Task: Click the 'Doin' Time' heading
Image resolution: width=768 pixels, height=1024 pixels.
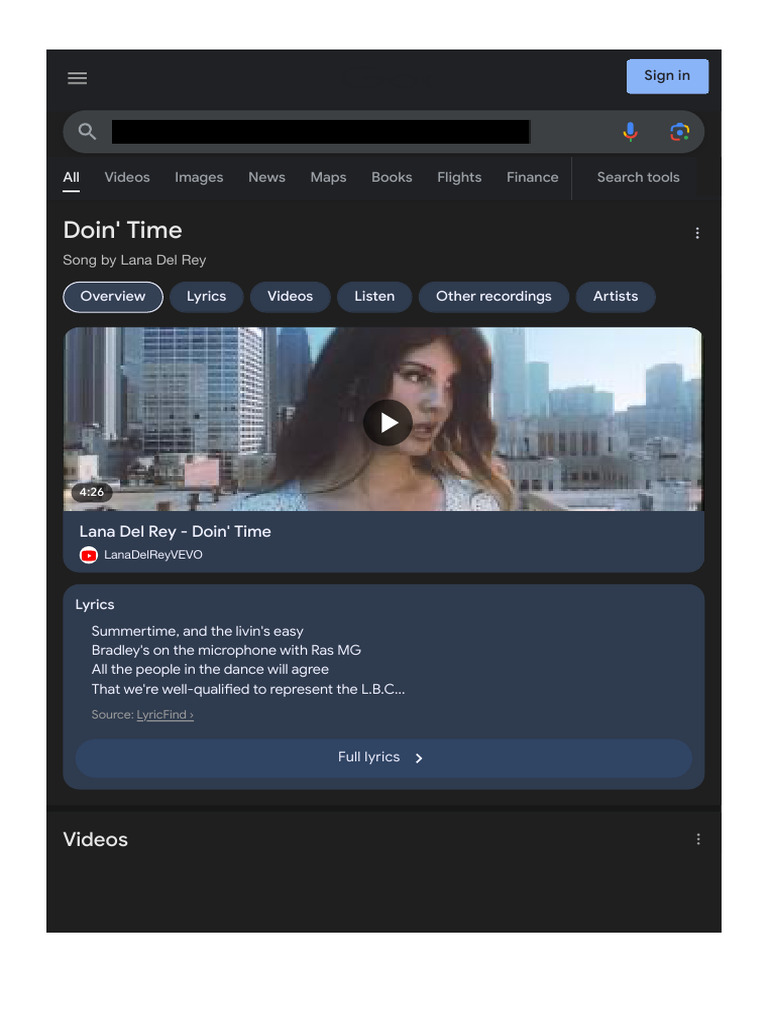Action: click(x=123, y=231)
